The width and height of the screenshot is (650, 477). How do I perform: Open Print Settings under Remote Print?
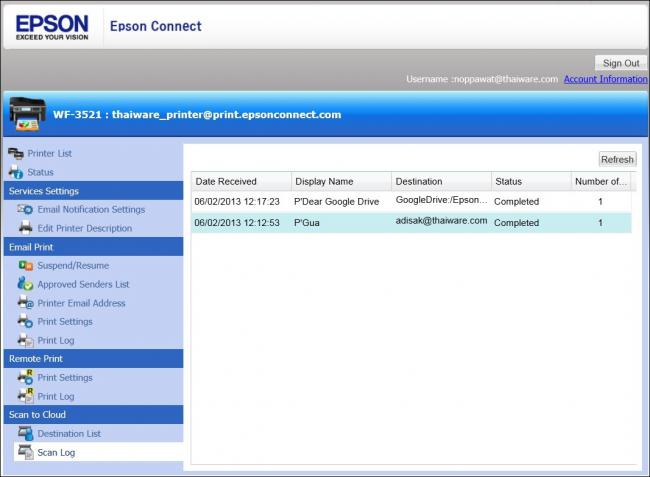click(x=65, y=378)
